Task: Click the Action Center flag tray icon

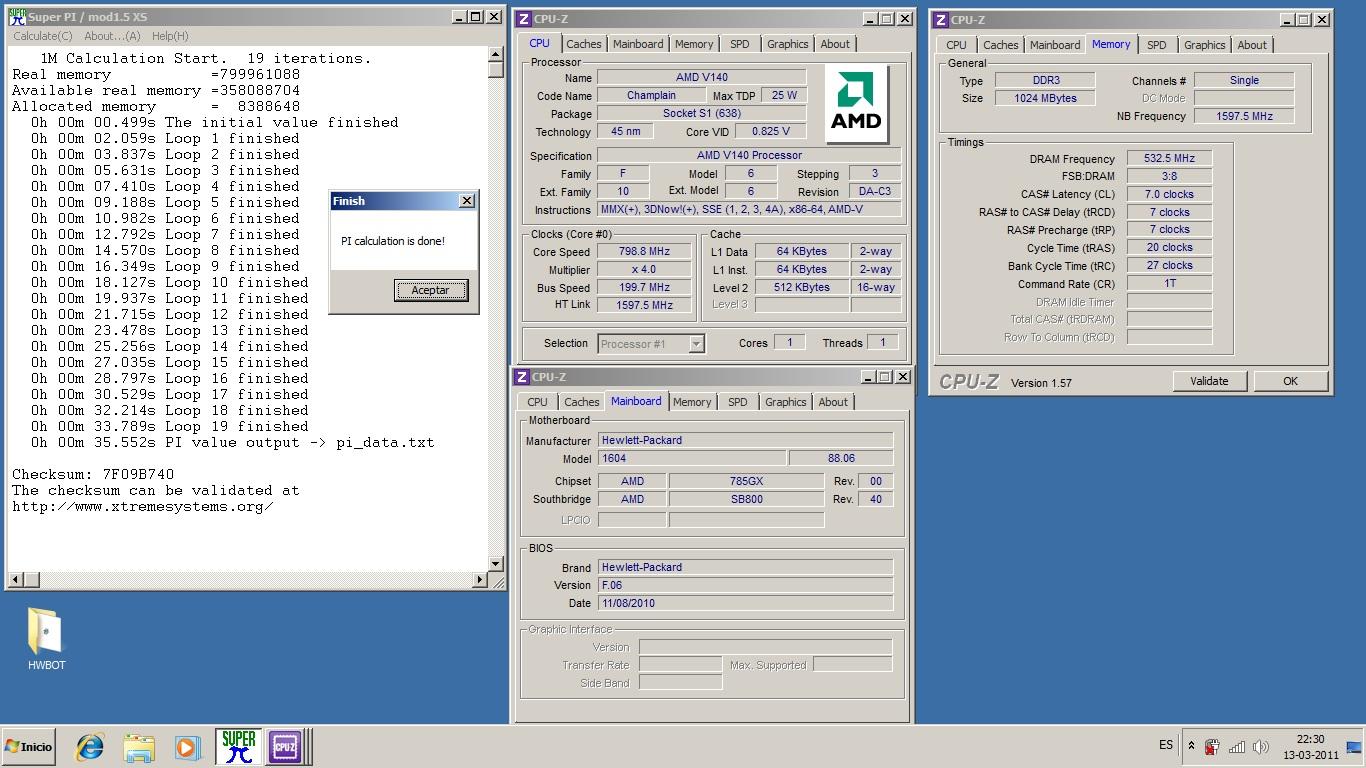Action: point(1211,747)
